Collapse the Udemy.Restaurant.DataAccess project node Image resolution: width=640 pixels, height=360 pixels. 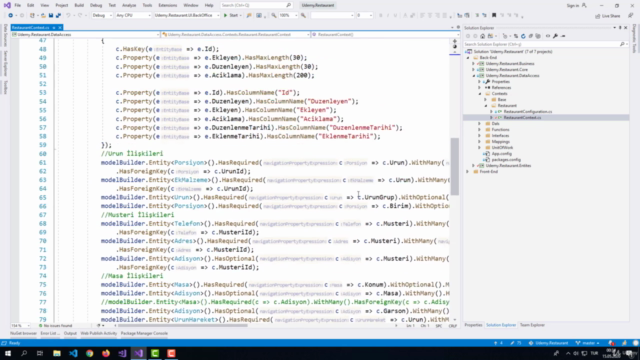tap(473, 76)
